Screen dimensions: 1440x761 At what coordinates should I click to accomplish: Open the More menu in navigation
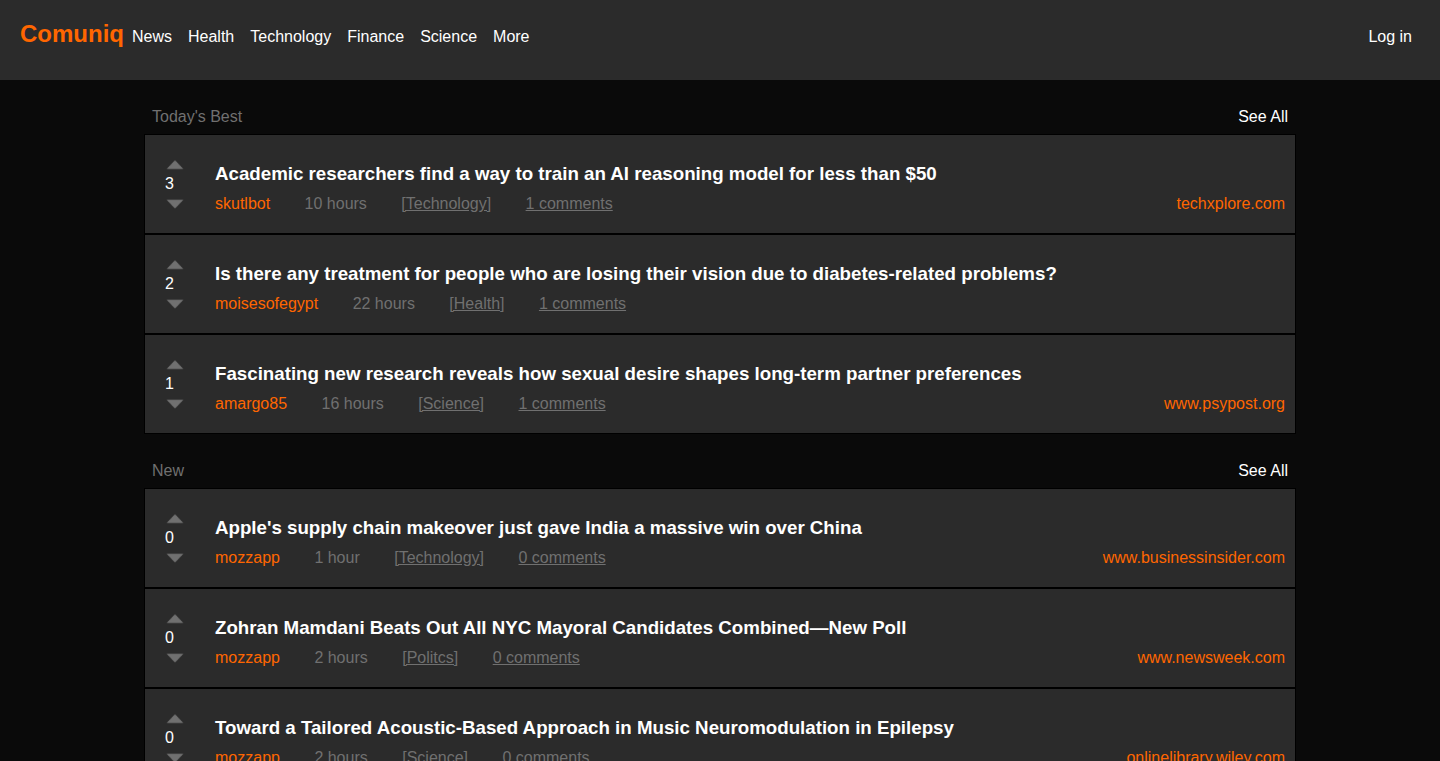click(x=511, y=36)
